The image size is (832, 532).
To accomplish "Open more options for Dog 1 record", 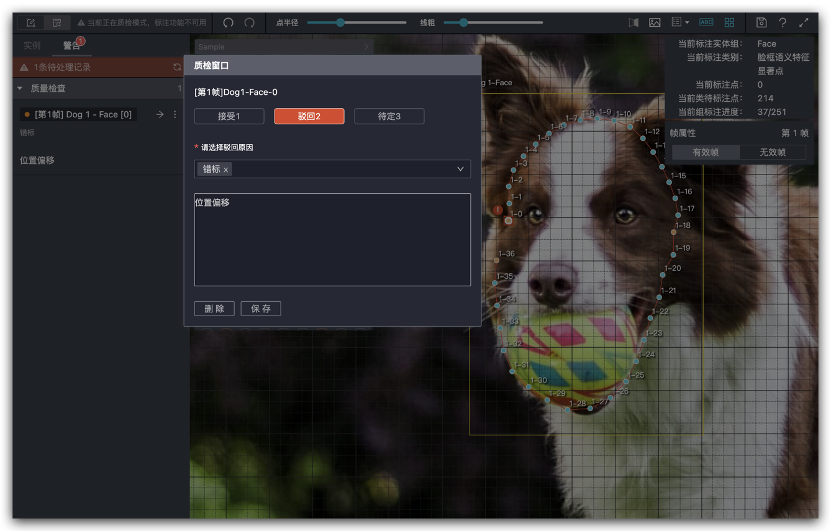I will click(x=175, y=115).
